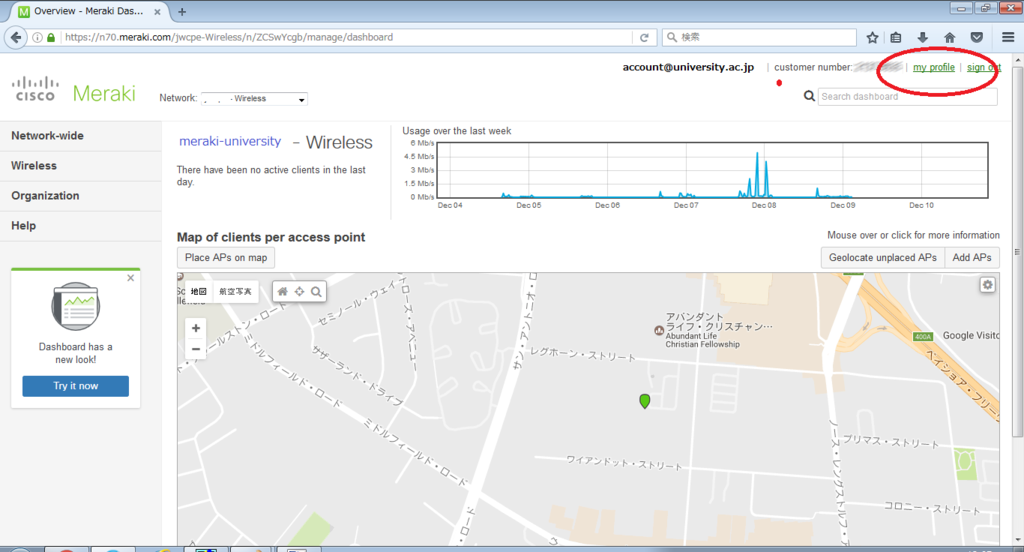This screenshot has width=1024, height=552.
Task: Click the sign out link
Action: (x=984, y=67)
